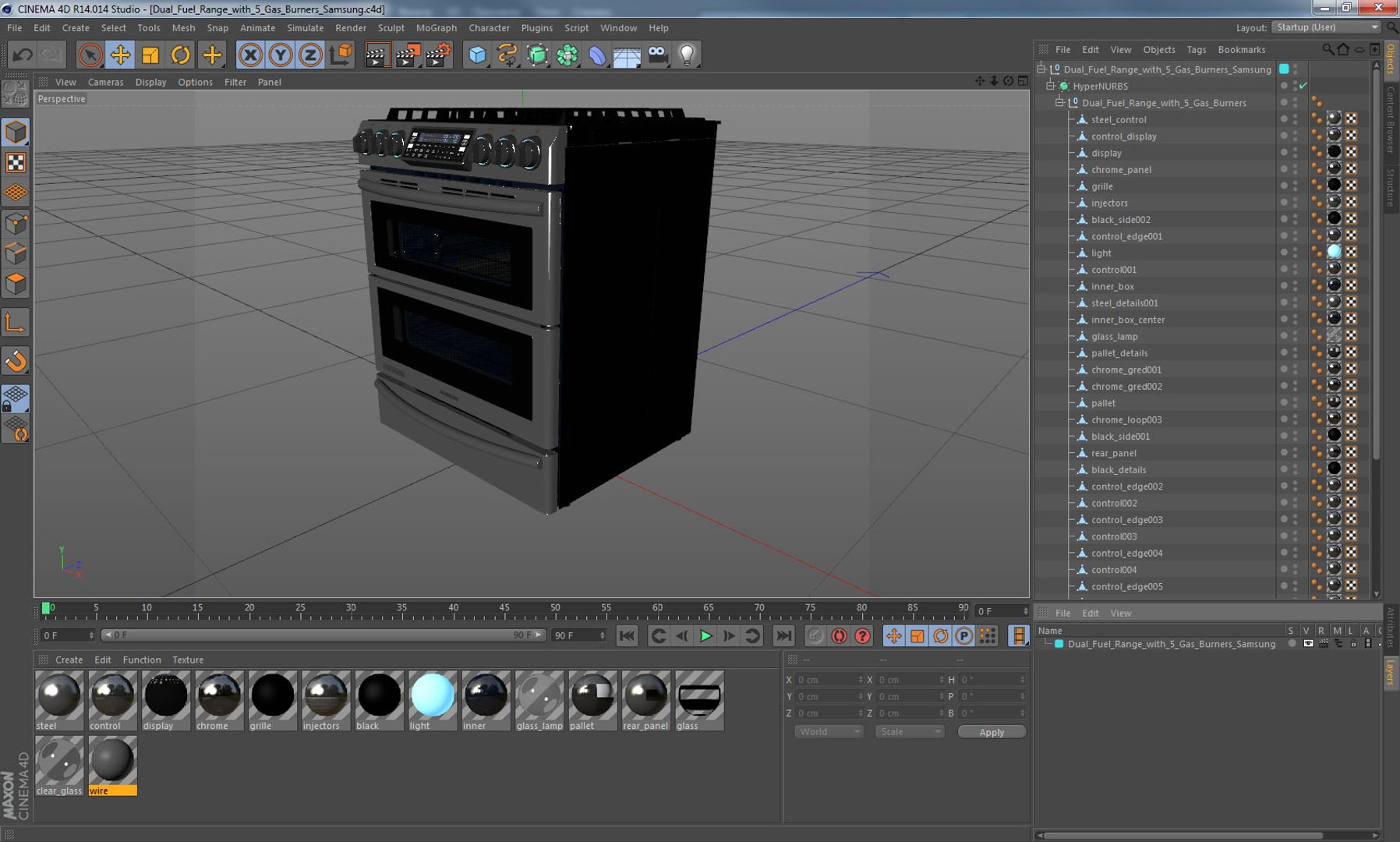Toggle layer visibility eye in Layers panel
1400x842 pixels.
[1308, 644]
